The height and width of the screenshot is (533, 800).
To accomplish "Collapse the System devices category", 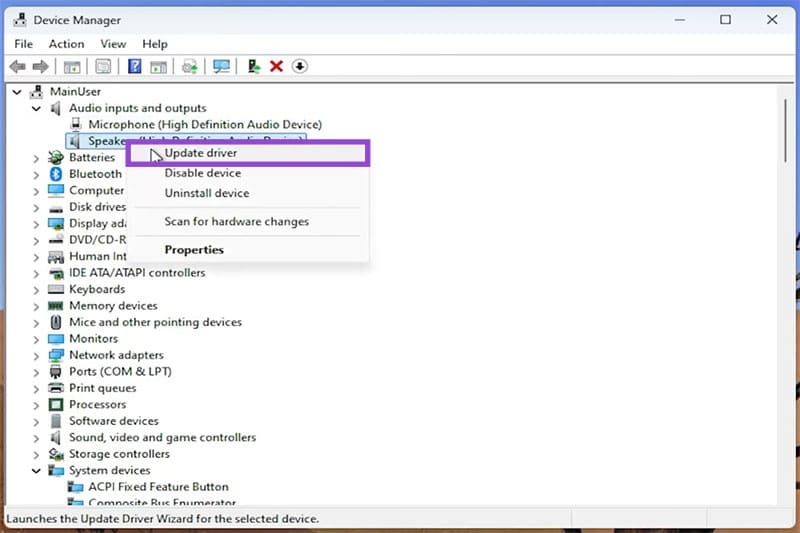I will coord(36,470).
